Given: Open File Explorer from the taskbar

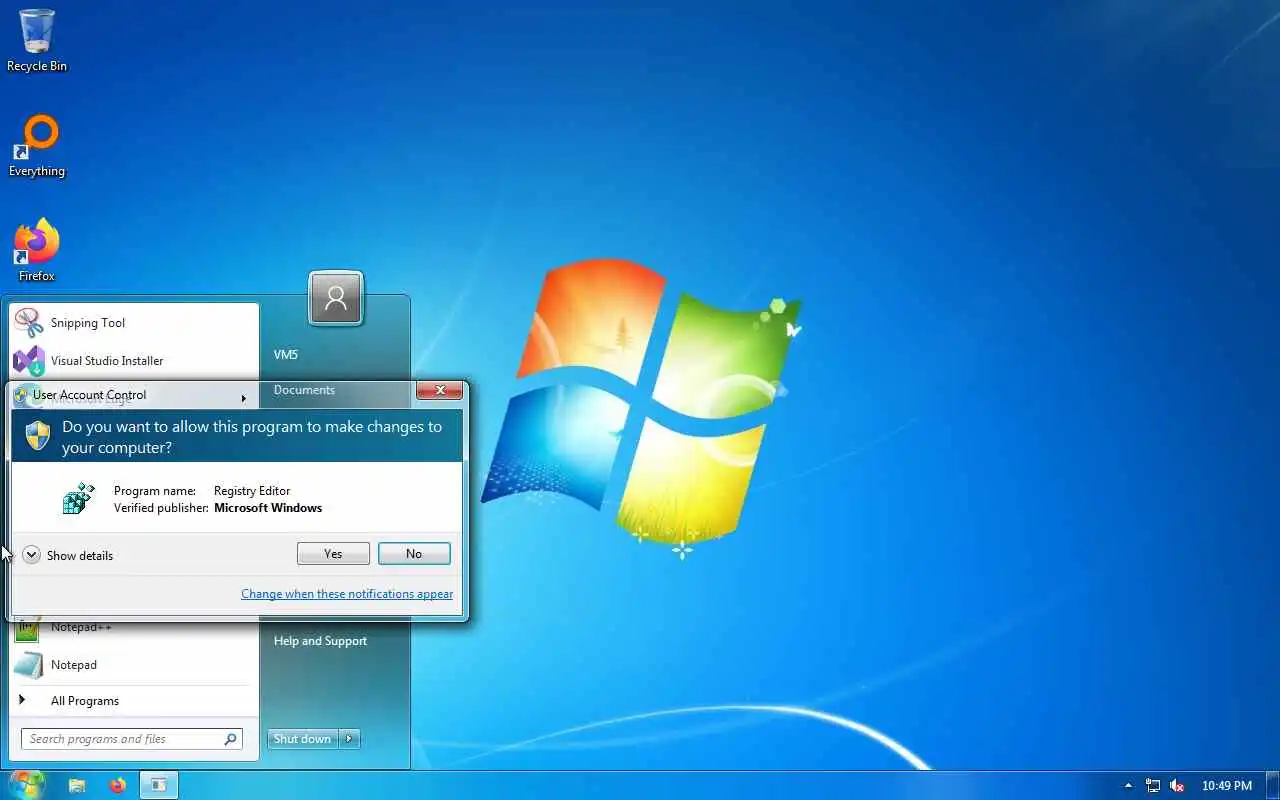Looking at the screenshot, I should [77, 786].
